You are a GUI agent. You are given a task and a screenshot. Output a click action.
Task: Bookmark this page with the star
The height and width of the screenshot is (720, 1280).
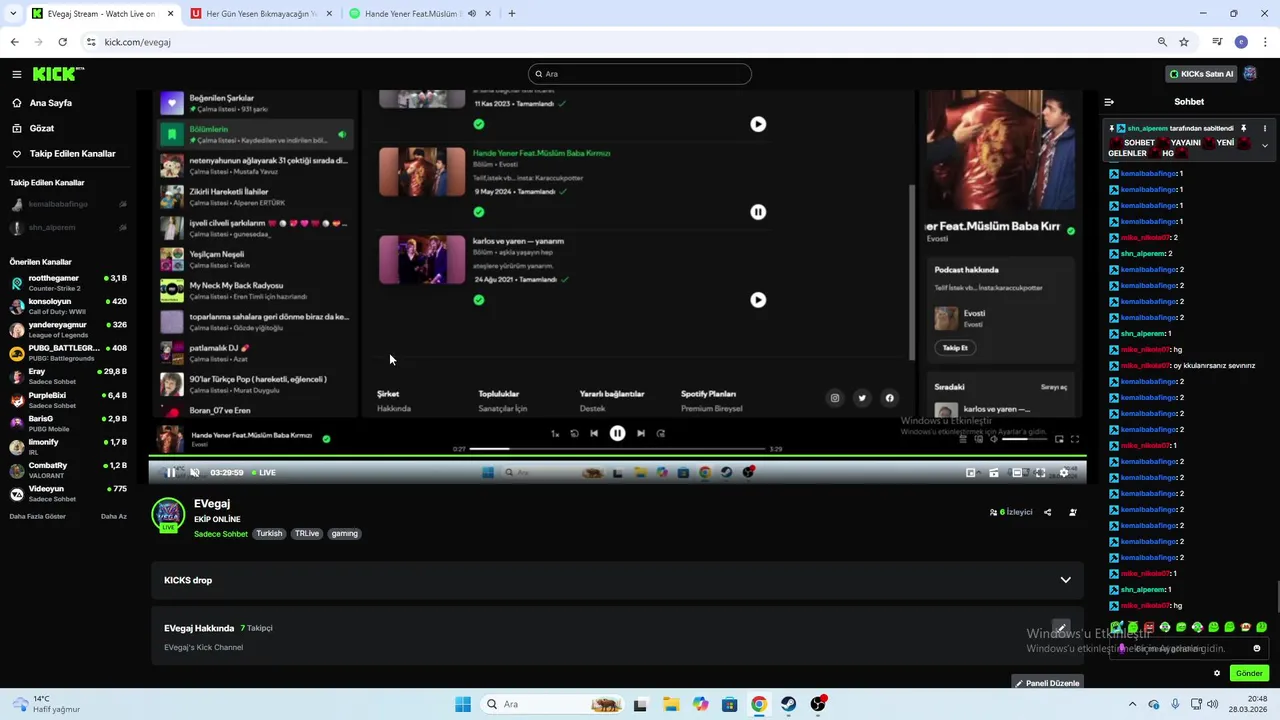click(1184, 42)
